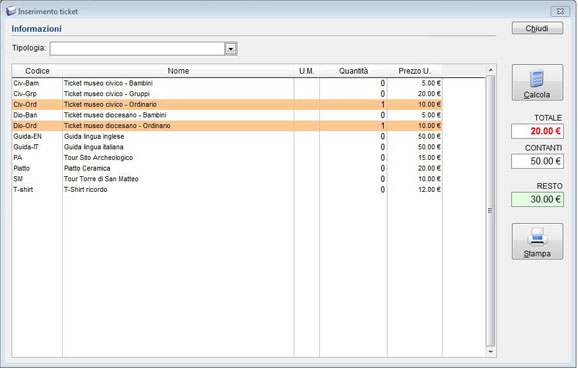Viewport: 578px width, 369px height.
Task: Click the Calcola calculator button
Action: pyautogui.click(x=537, y=83)
